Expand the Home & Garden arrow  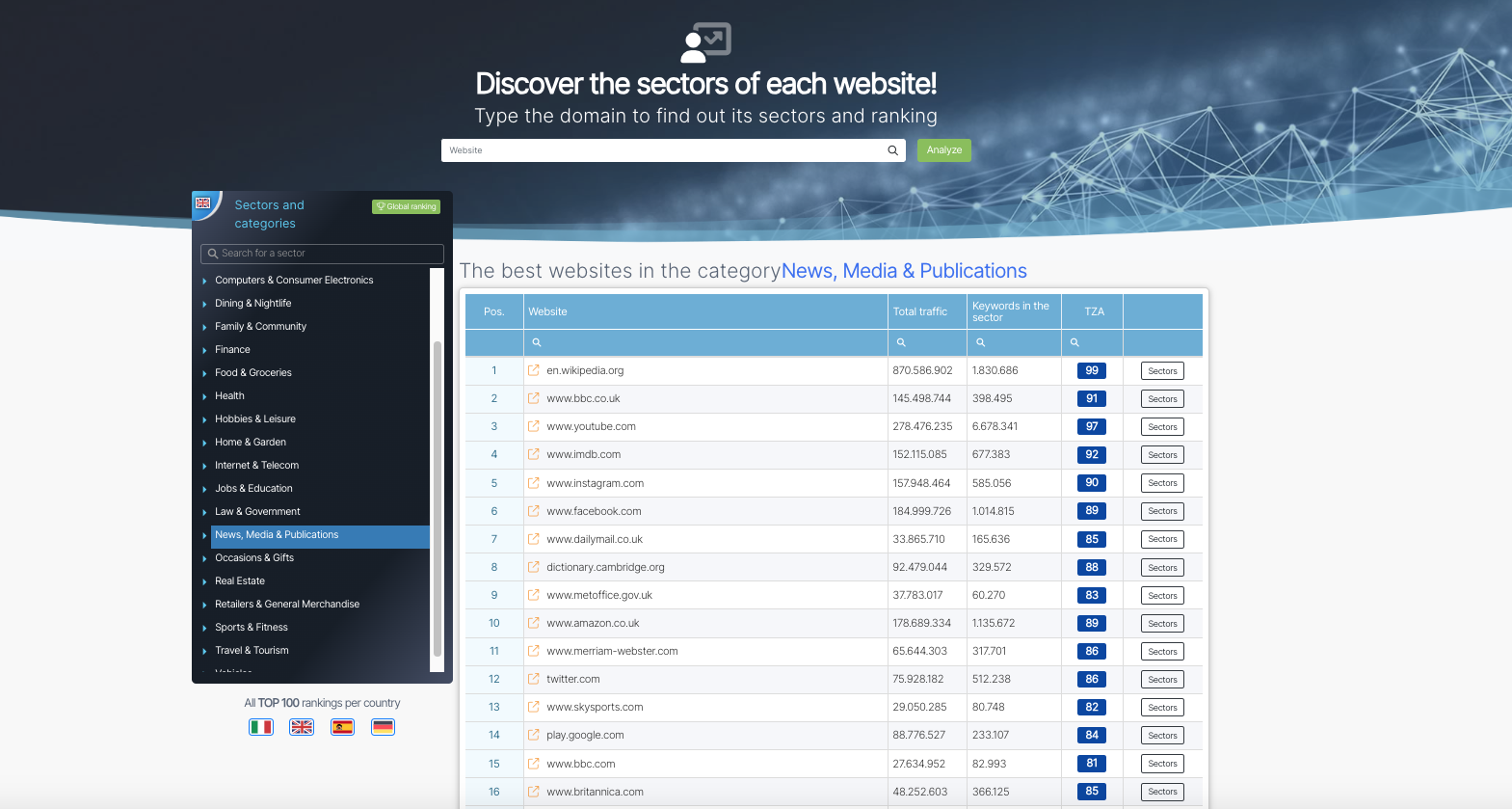[x=204, y=443]
